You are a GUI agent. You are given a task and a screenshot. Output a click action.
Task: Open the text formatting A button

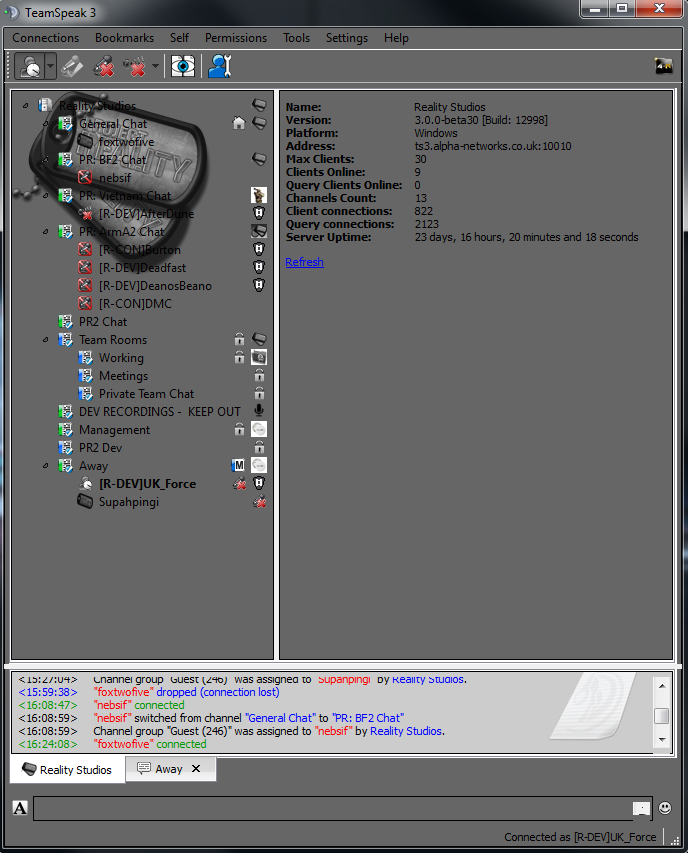[20, 808]
